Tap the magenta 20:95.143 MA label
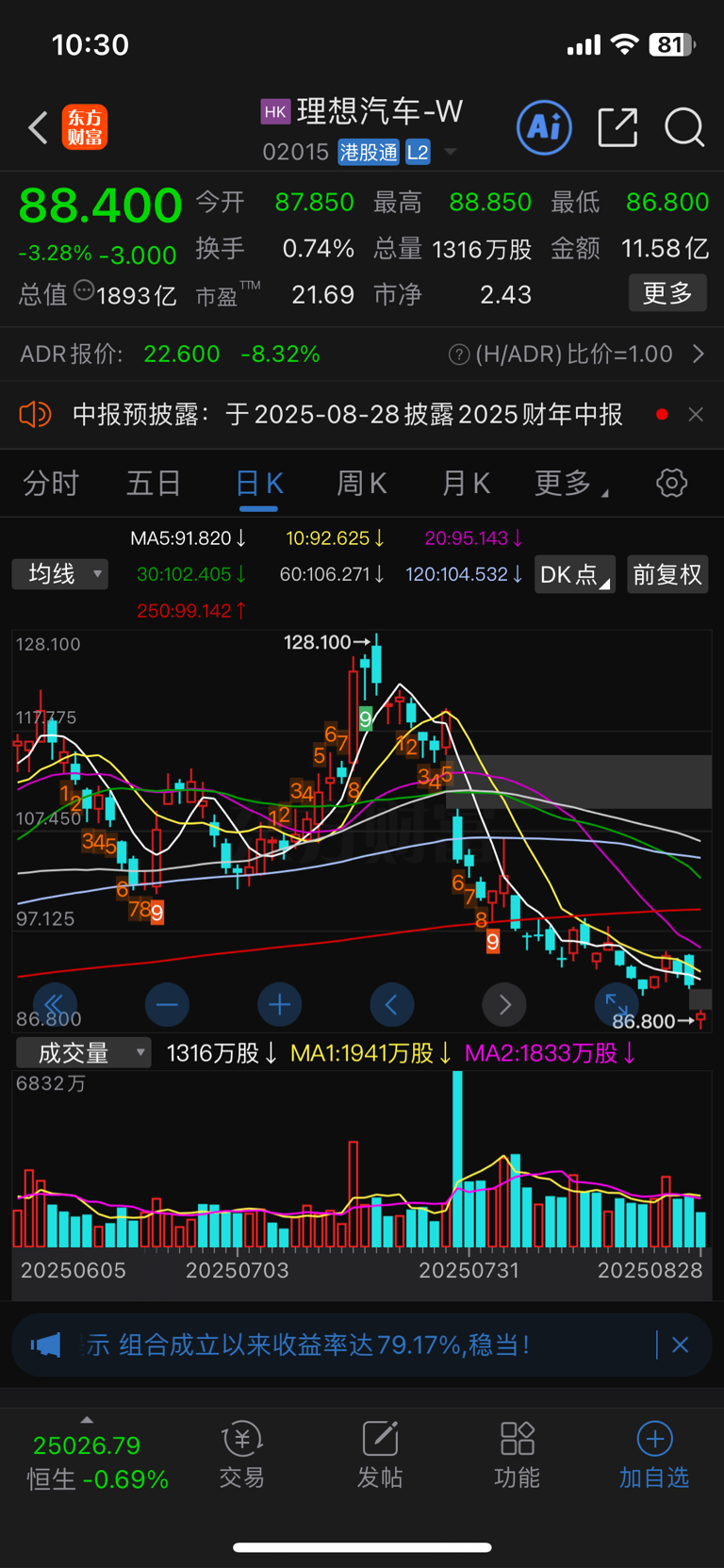The image size is (724, 1568). (474, 537)
